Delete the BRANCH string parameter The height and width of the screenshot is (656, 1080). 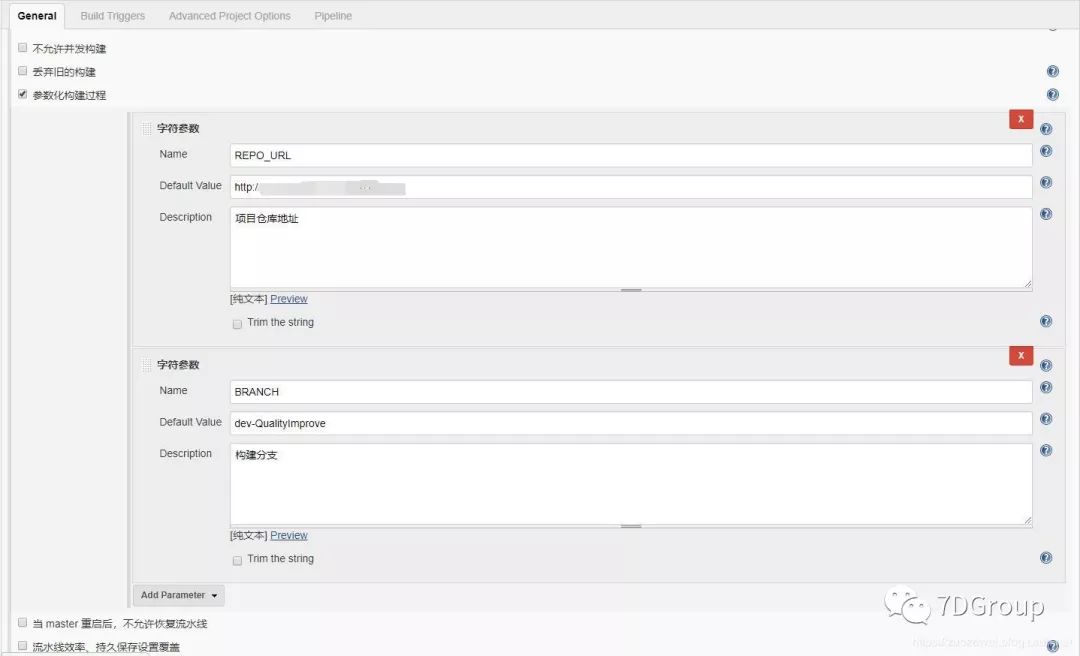[x=1021, y=356]
